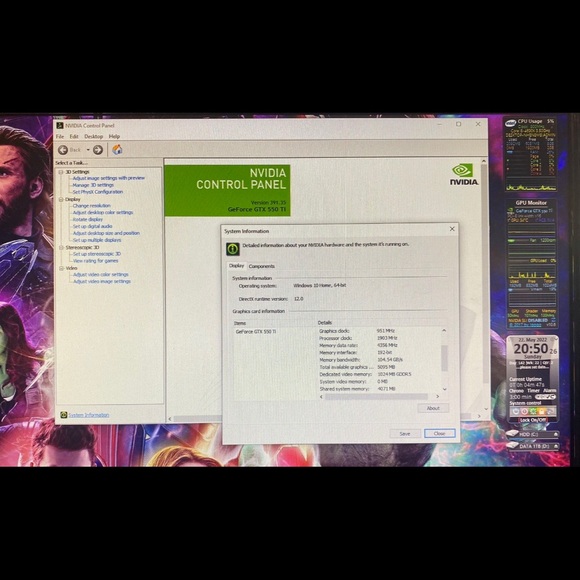
Task: Click the System Information icon at bottom left
Action: (x=64, y=415)
